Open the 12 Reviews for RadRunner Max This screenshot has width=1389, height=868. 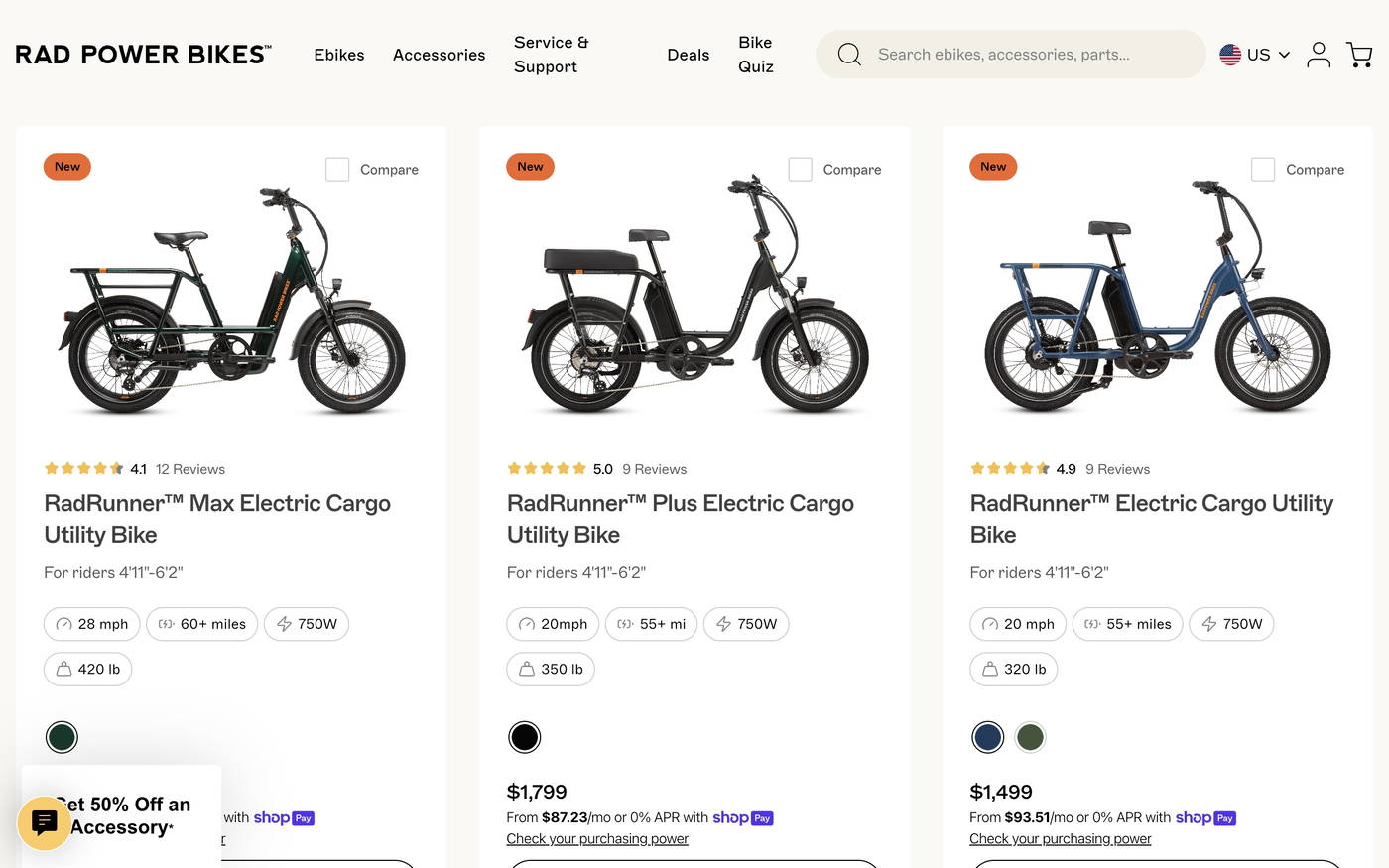pyautogui.click(x=189, y=468)
